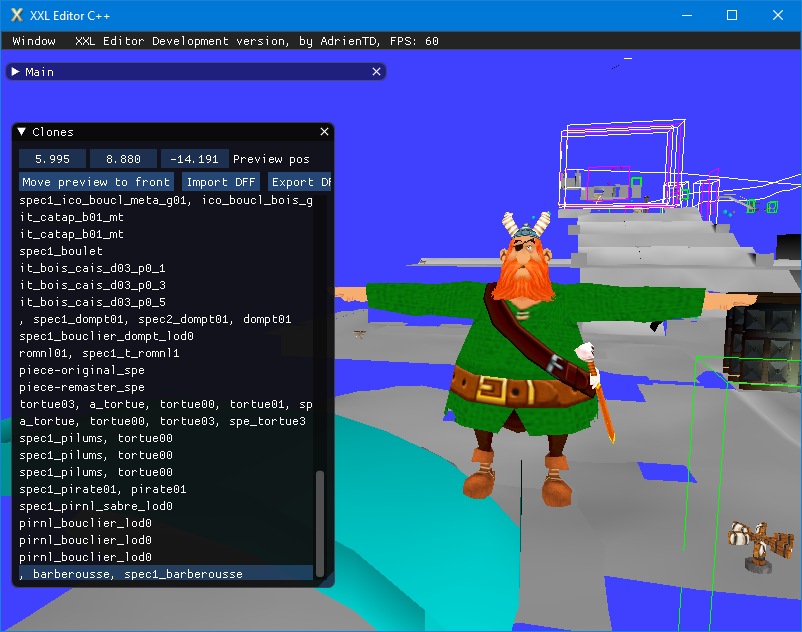
Task: Select spec1_ico_boucl_meta_g01 clone row
Action: pos(166,200)
